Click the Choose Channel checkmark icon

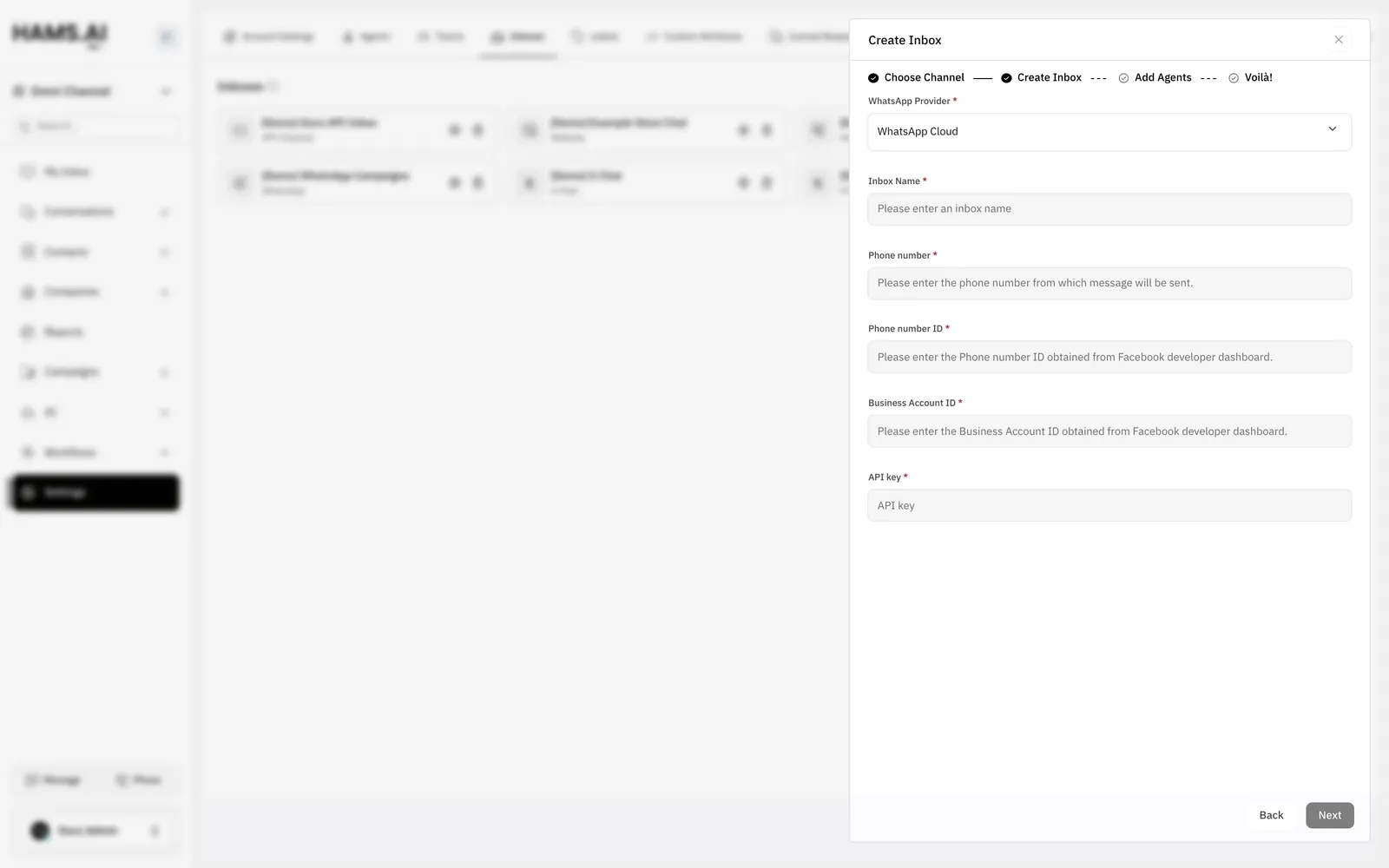point(873,78)
